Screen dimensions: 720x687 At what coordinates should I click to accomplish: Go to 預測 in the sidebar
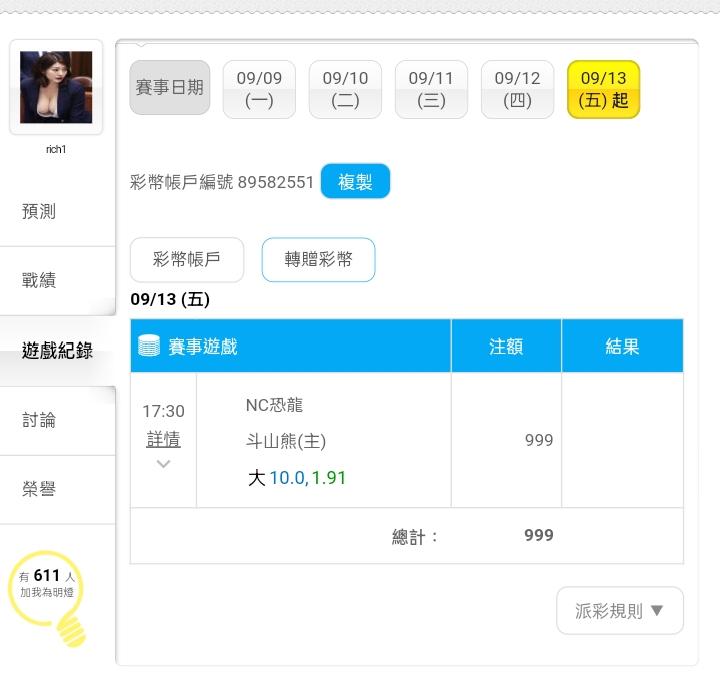coord(39,212)
